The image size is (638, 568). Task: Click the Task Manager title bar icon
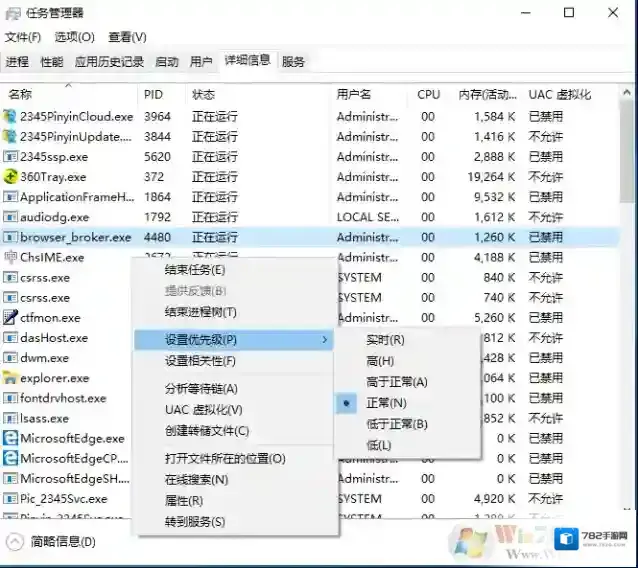point(13,13)
